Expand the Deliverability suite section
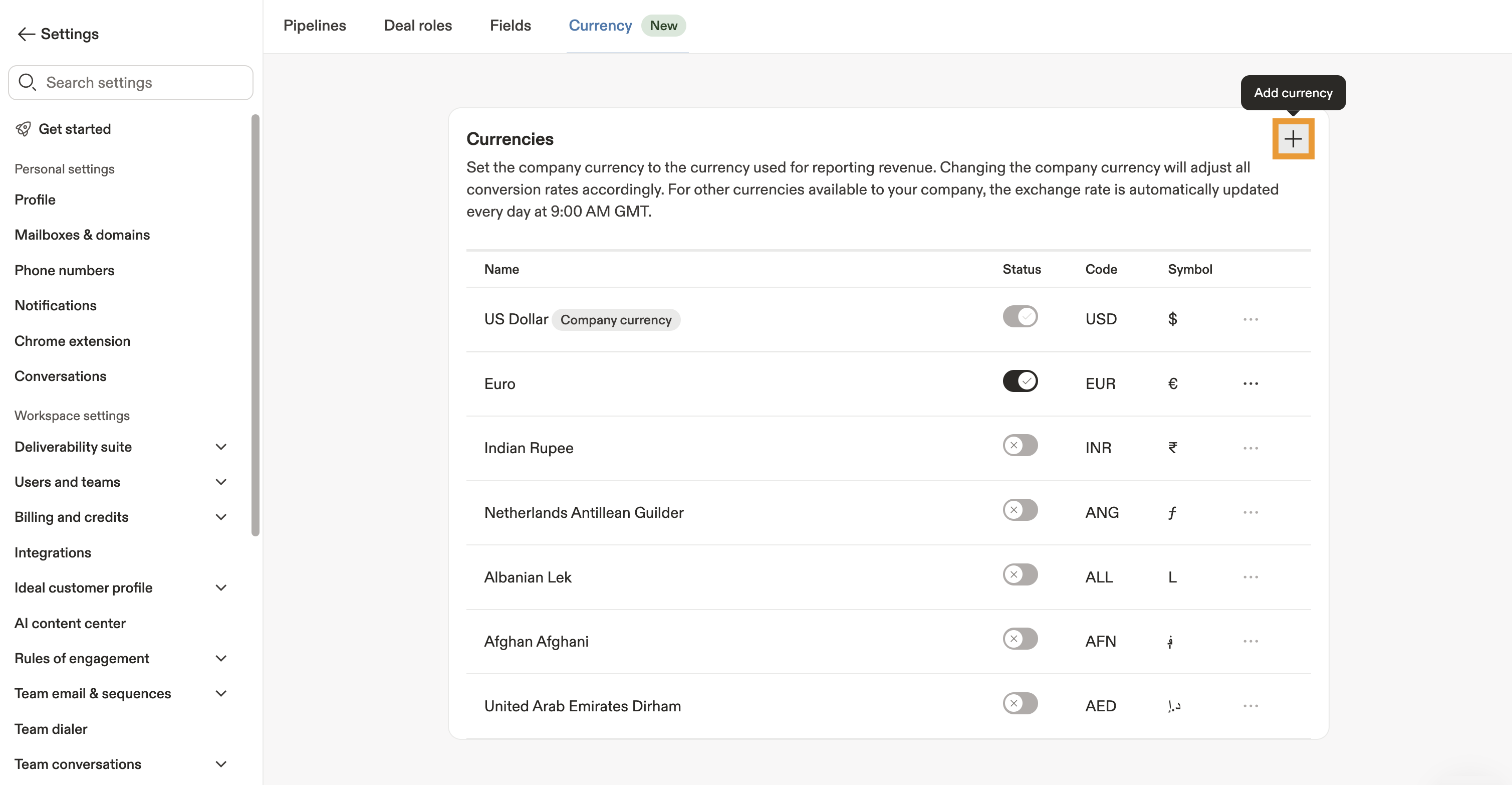The width and height of the screenshot is (1512, 785). click(221, 447)
